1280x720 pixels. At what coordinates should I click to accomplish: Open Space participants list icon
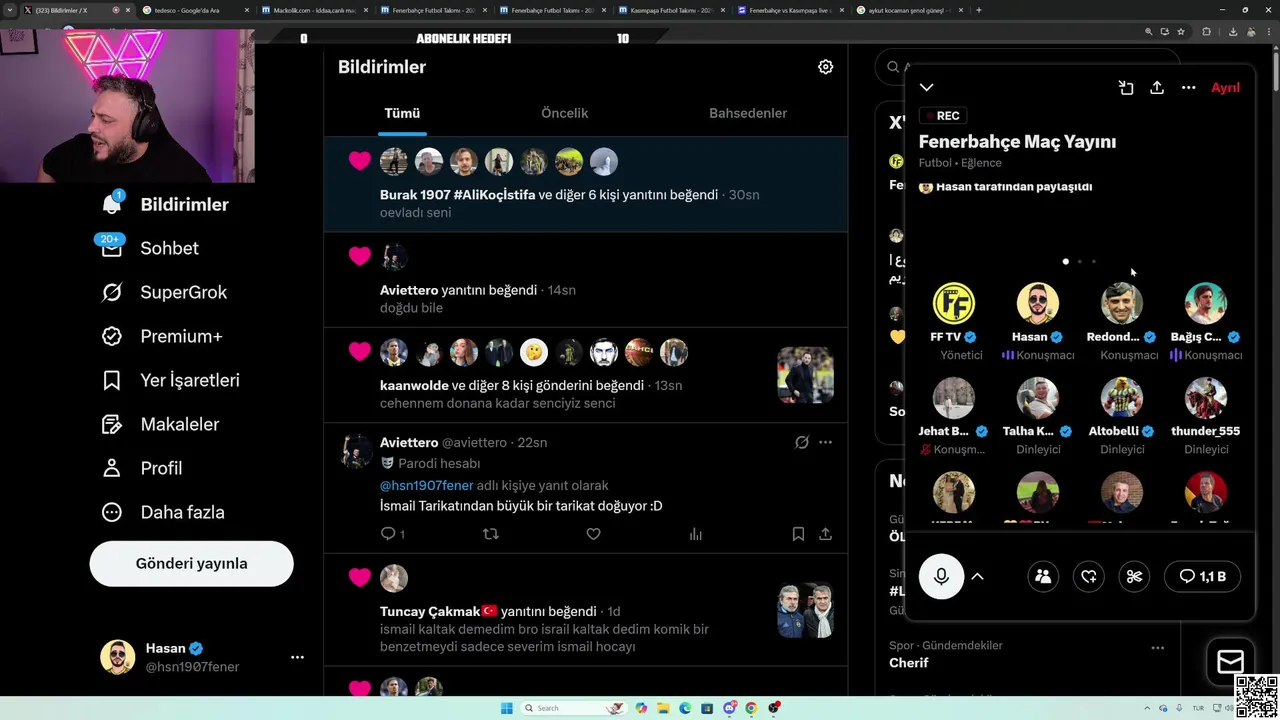point(1043,576)
